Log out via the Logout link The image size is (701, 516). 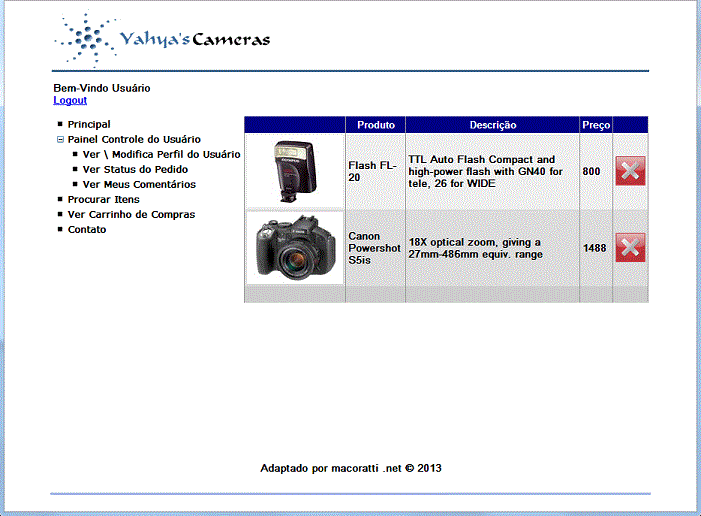[70, 100]
